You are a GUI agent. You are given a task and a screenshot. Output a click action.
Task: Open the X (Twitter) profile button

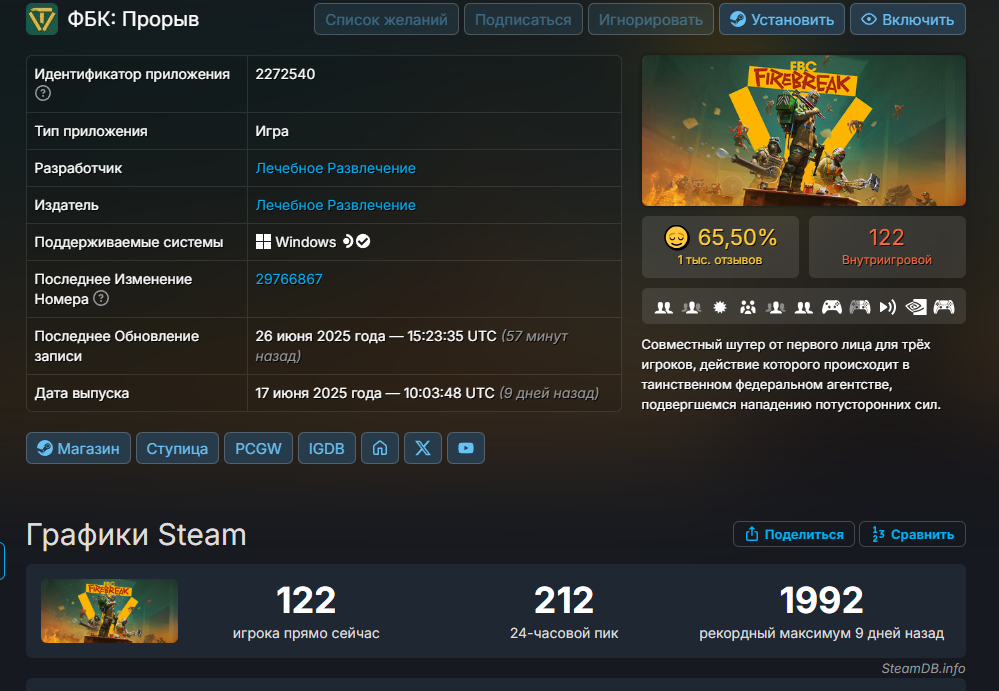coord(423,448)
